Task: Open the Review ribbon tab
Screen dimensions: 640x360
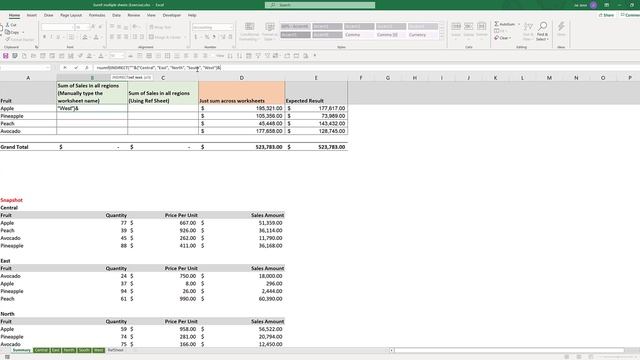Action: pyautogui.click(x=133, y=15)
